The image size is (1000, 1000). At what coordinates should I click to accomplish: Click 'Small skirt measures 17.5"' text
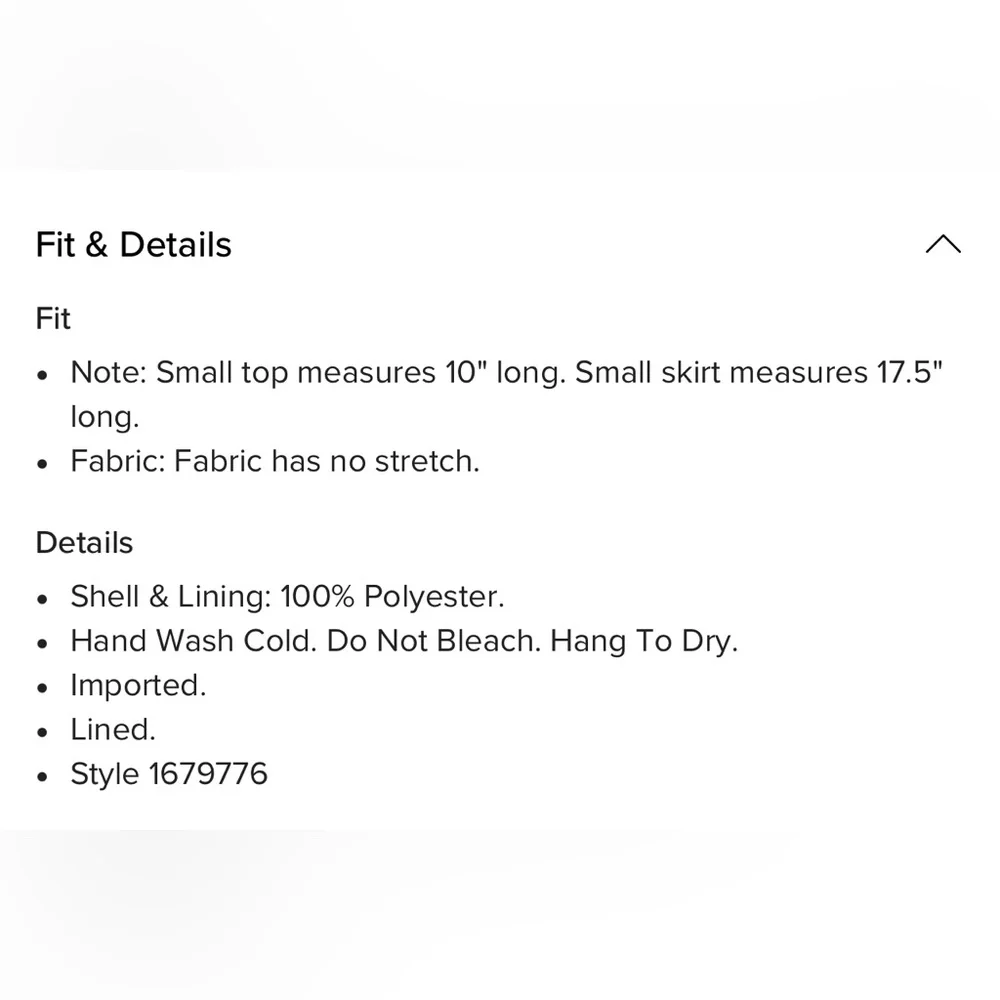click(x=759, y=372)
